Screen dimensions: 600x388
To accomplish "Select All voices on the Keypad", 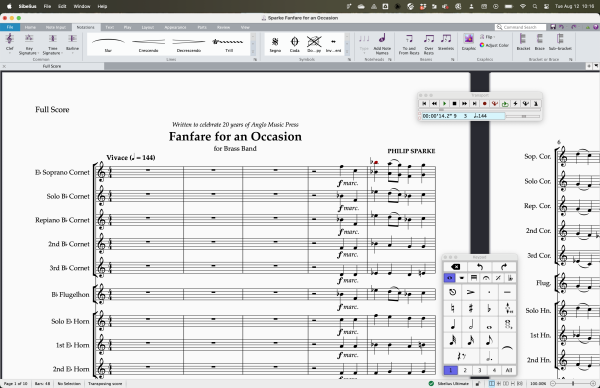I will [509, 370].
